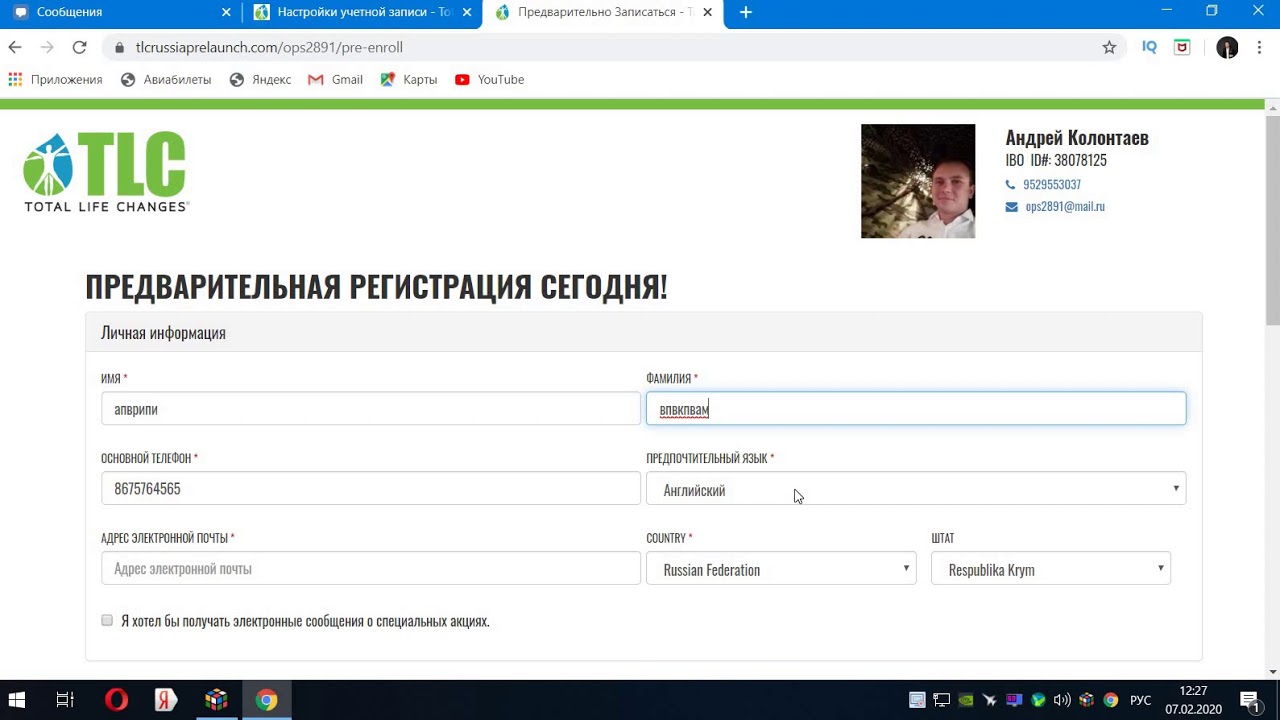Call the phone number 9529553037
Viewport: 1280px width, 720px height.
tap(1051, 185)
